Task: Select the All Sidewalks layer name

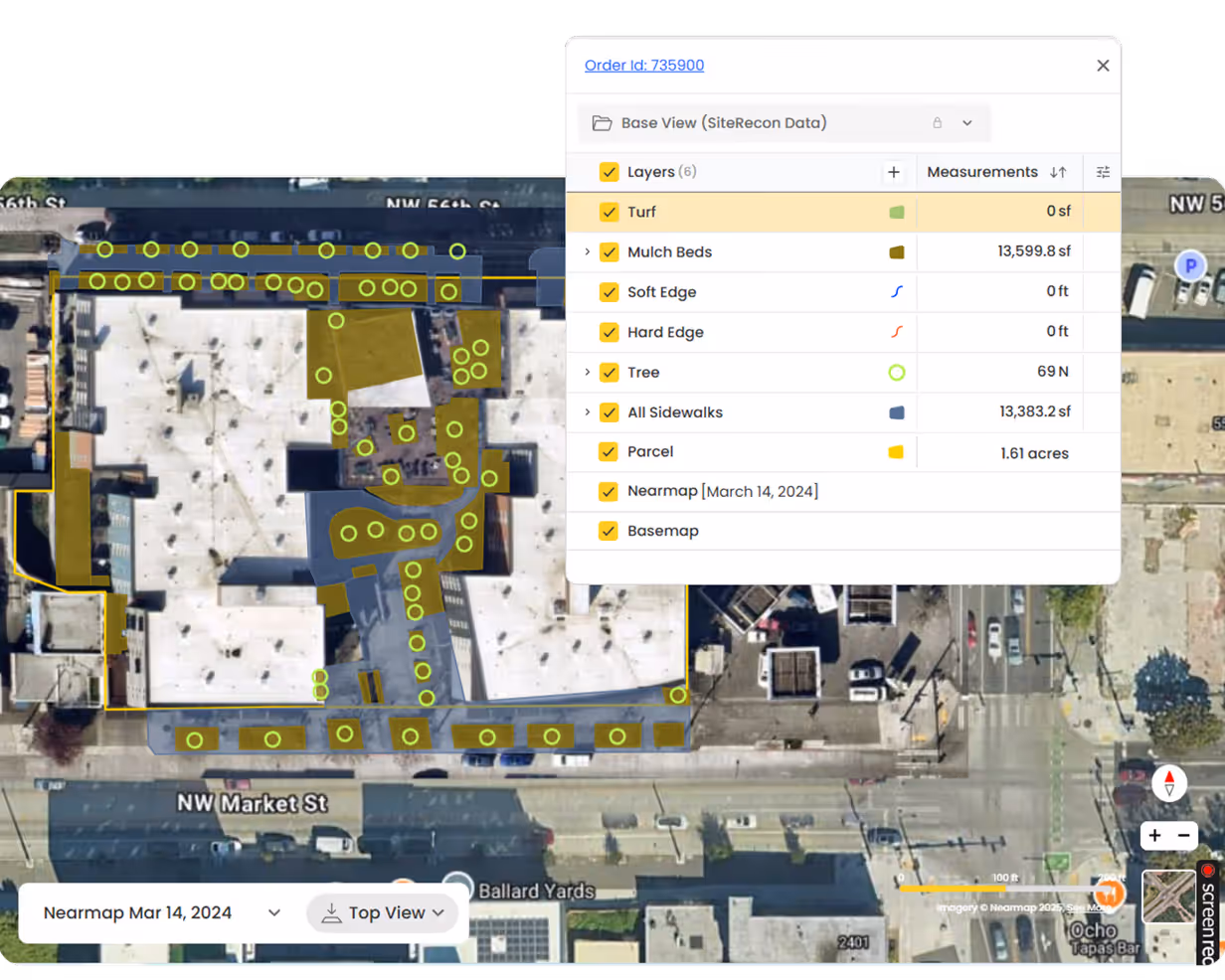Action: 675,412
